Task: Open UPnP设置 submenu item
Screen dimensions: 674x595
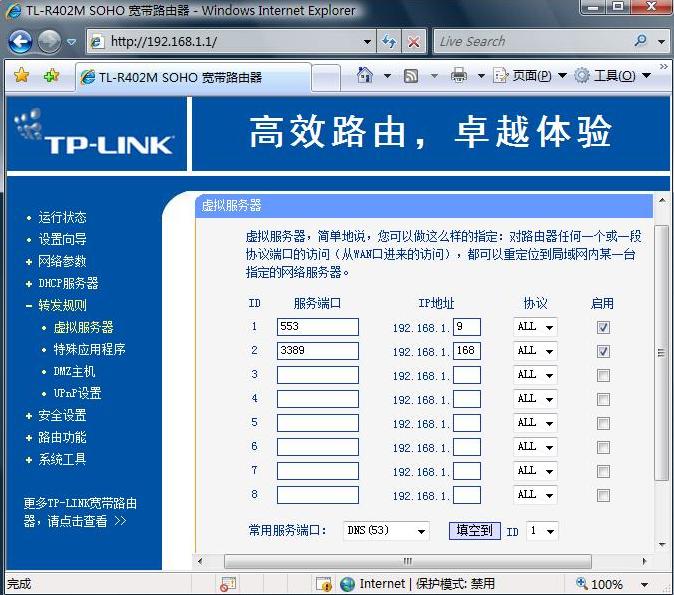Action: click(77, 393)
